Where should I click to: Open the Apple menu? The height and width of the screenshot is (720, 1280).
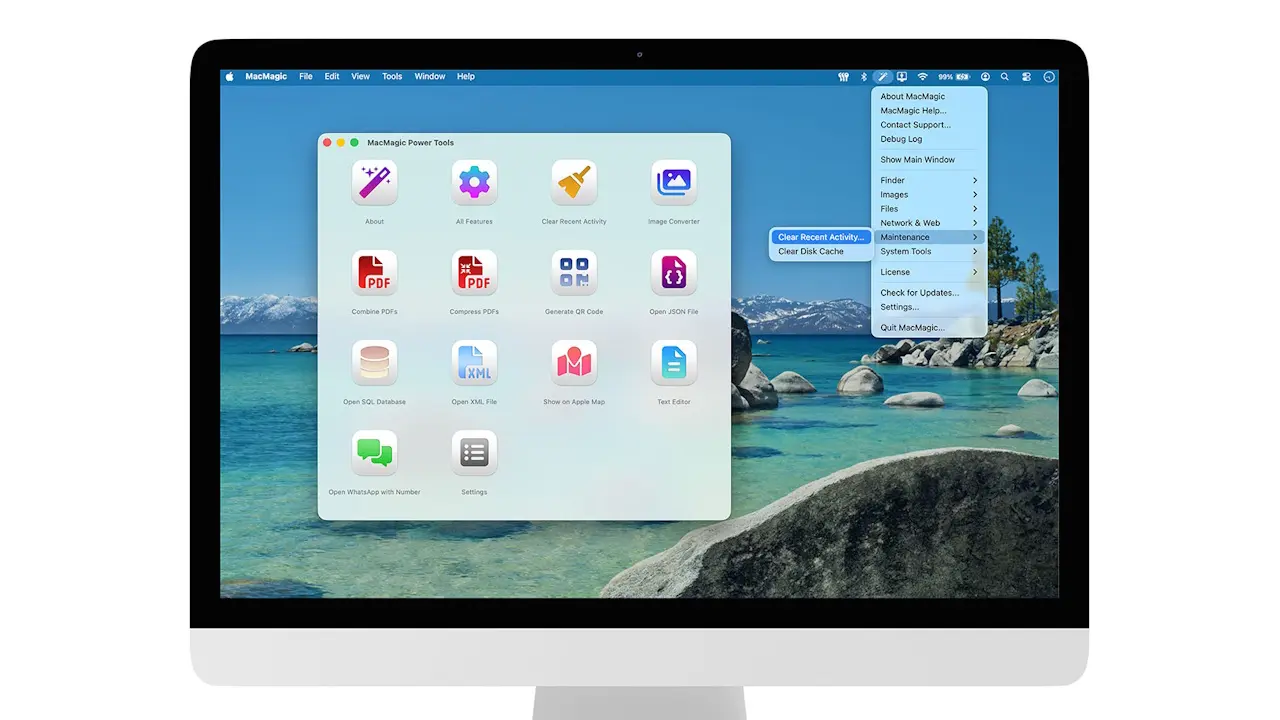click(x=229, y=76)
